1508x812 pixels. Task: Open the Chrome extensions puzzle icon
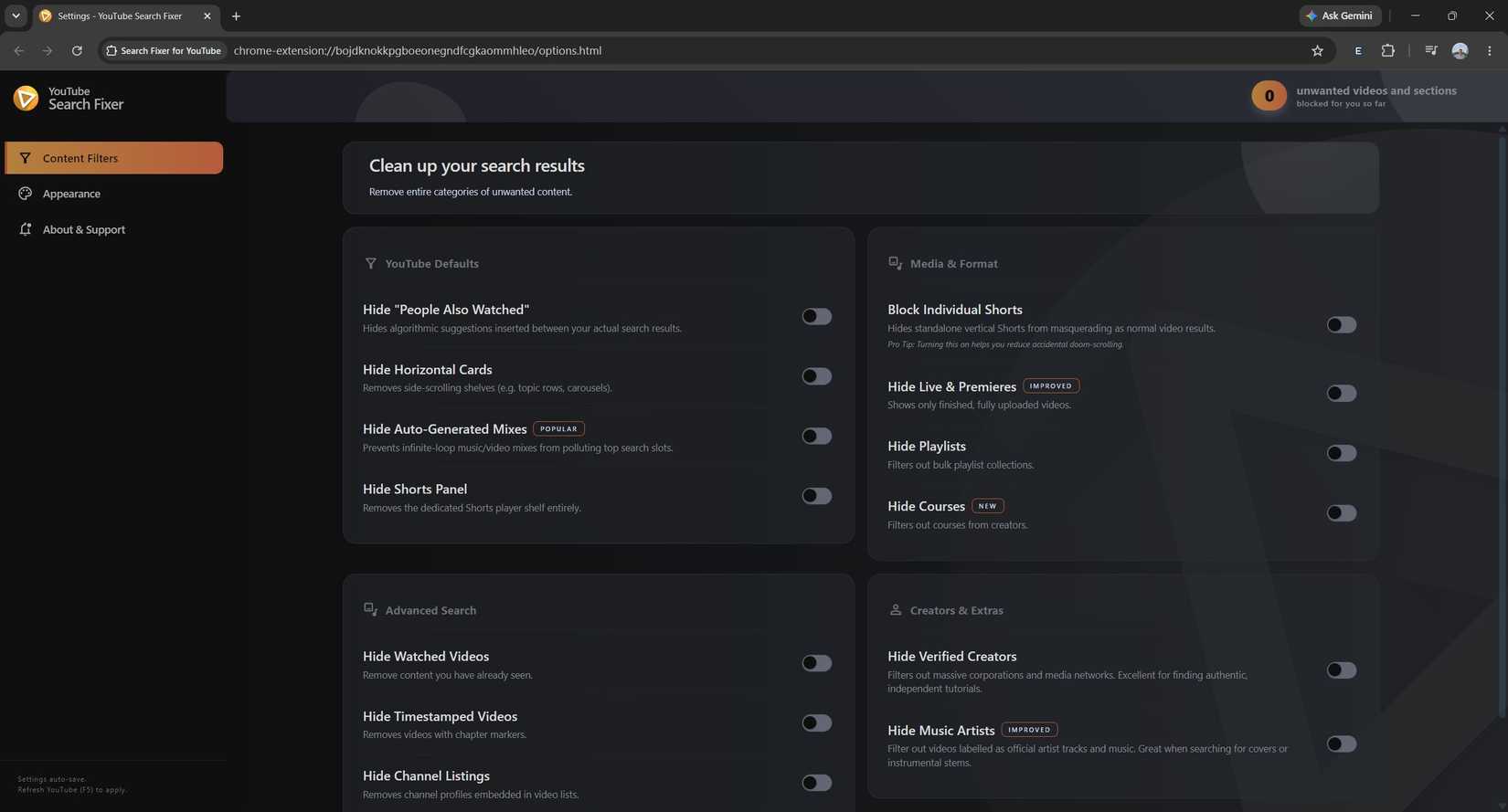(x=1387, y=51)
